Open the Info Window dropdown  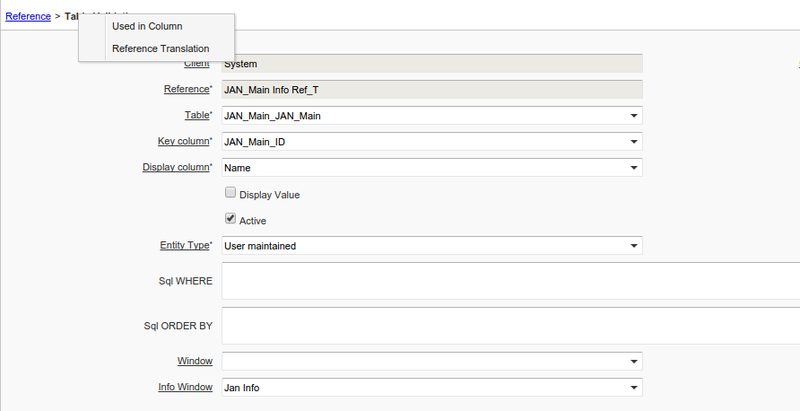[x=634, y=388]
